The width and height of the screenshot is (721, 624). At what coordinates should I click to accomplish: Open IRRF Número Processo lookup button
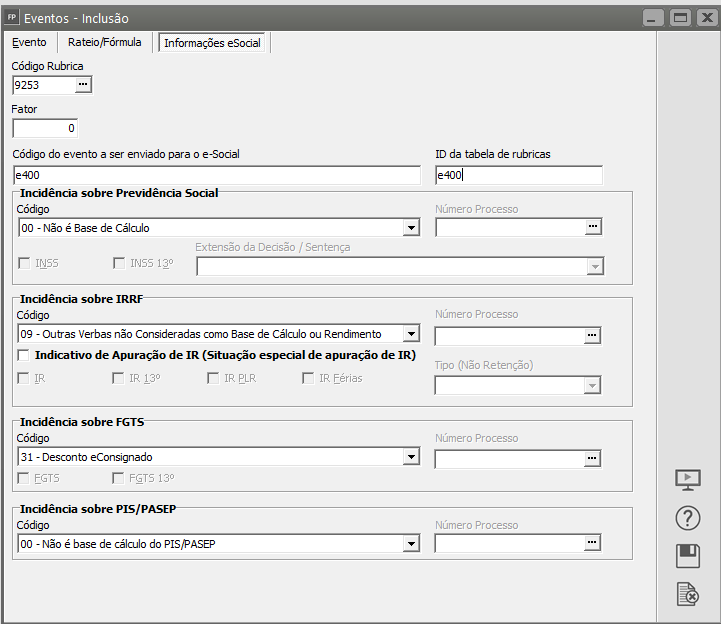click(593, 334)
